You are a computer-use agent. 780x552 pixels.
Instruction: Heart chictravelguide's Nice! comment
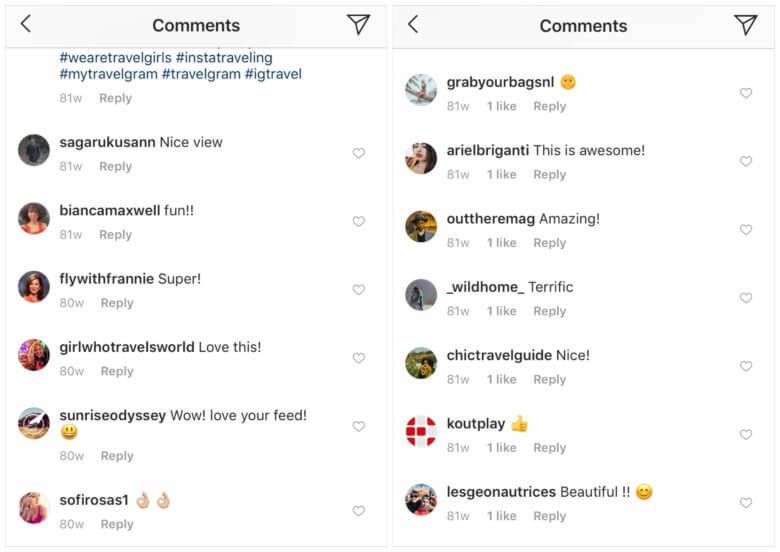coord(745,367)
